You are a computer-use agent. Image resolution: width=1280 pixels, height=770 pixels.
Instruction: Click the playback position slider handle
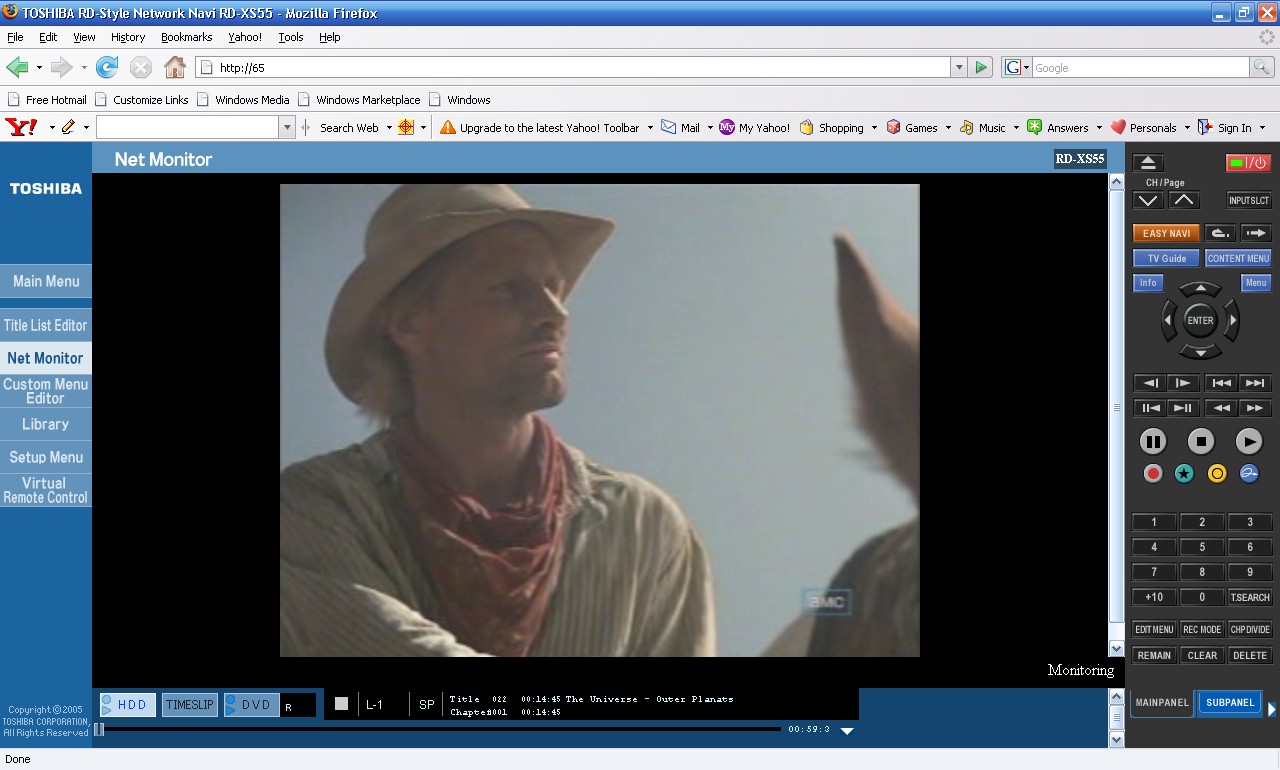click(99, 730)
